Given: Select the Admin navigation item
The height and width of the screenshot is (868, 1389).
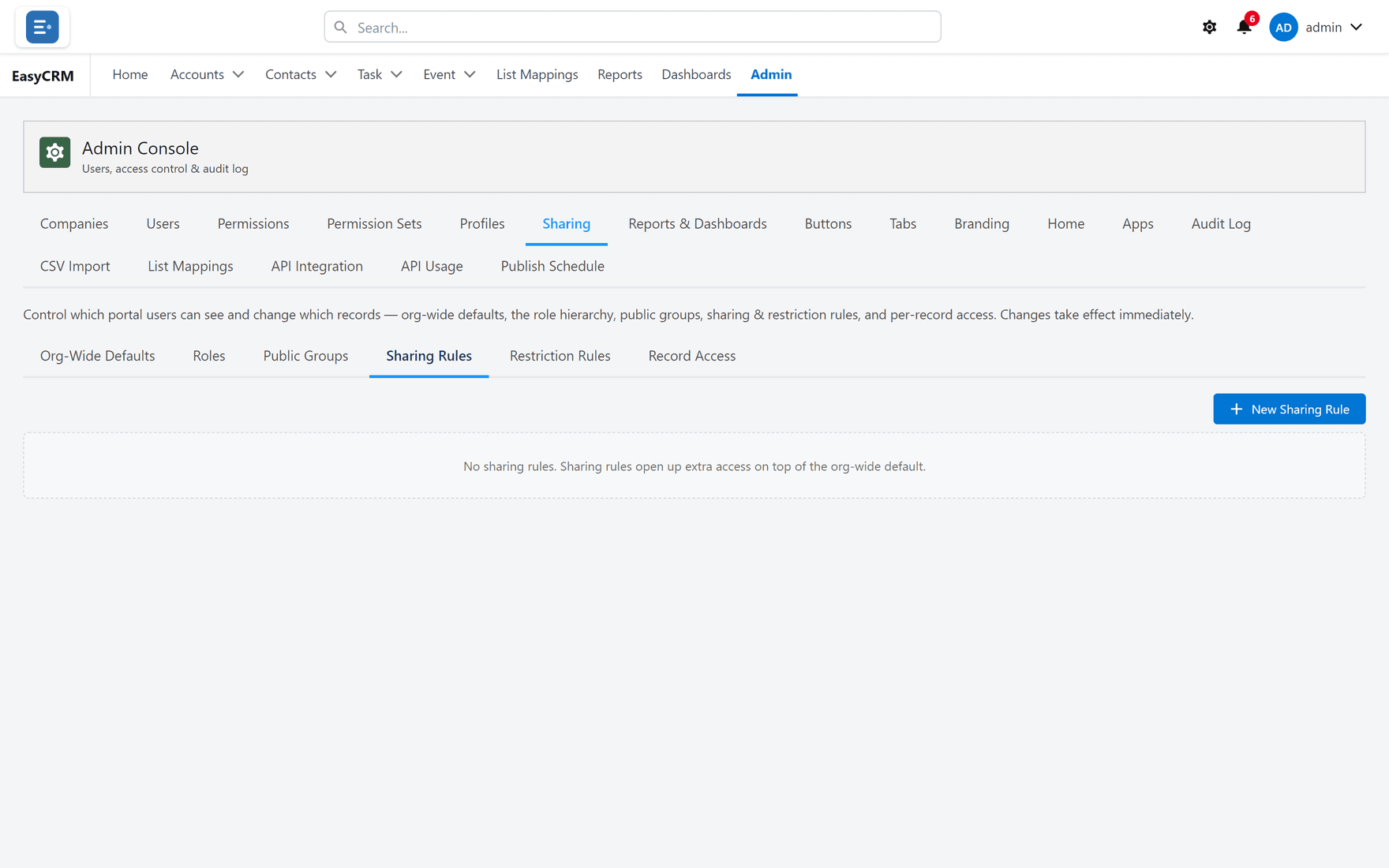Looking at the screenshot, I should point(771,74).
